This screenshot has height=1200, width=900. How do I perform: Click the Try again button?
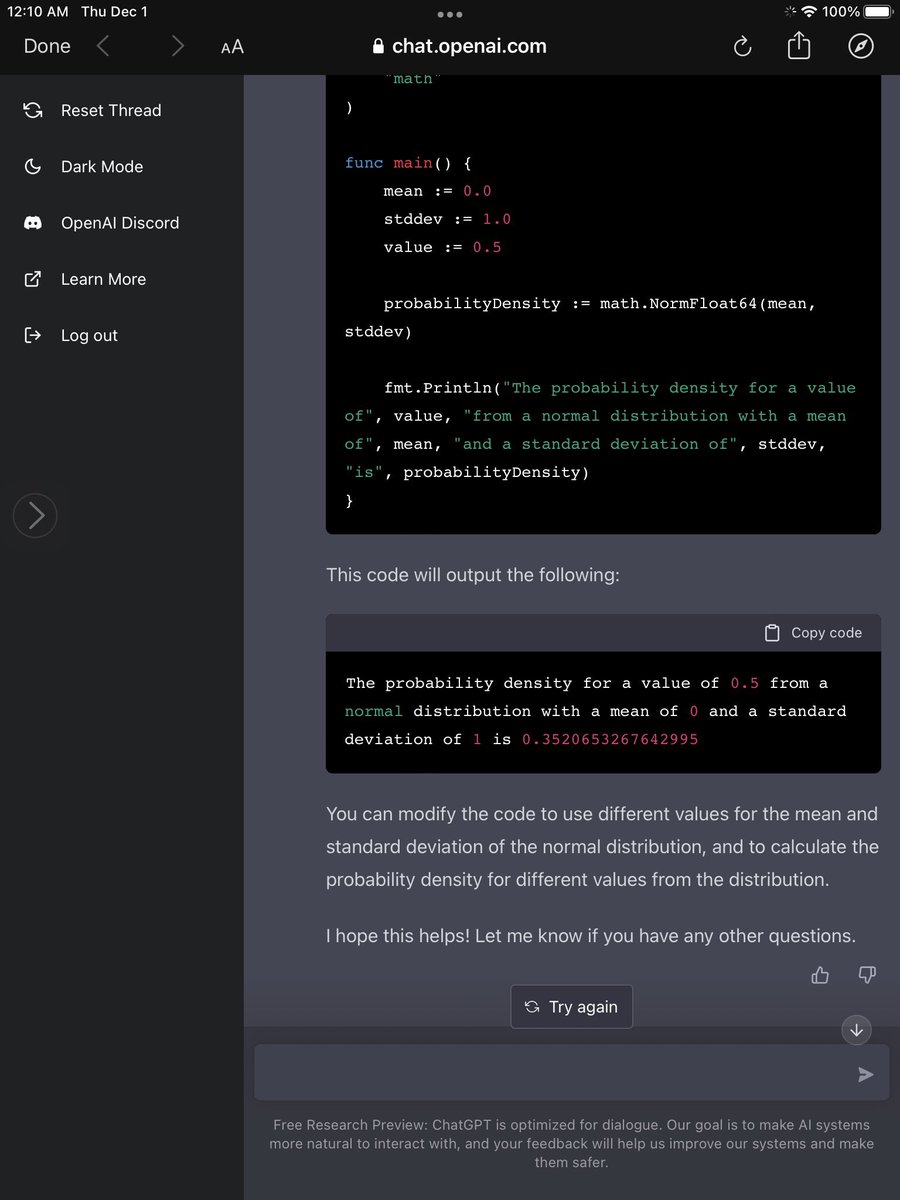(x=572, y=1007)
